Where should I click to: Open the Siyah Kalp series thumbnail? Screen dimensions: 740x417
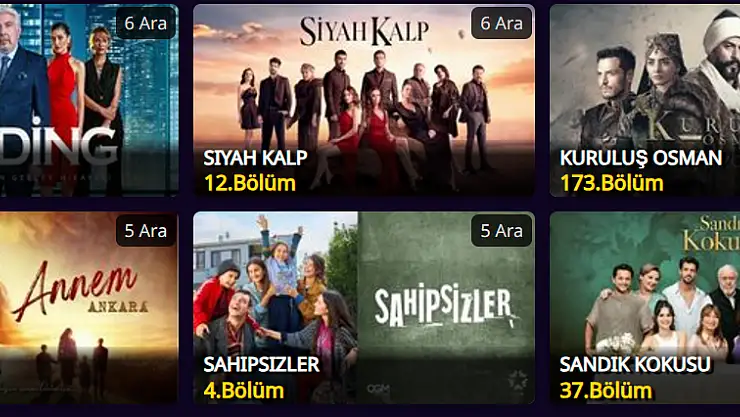coord(364,100)
